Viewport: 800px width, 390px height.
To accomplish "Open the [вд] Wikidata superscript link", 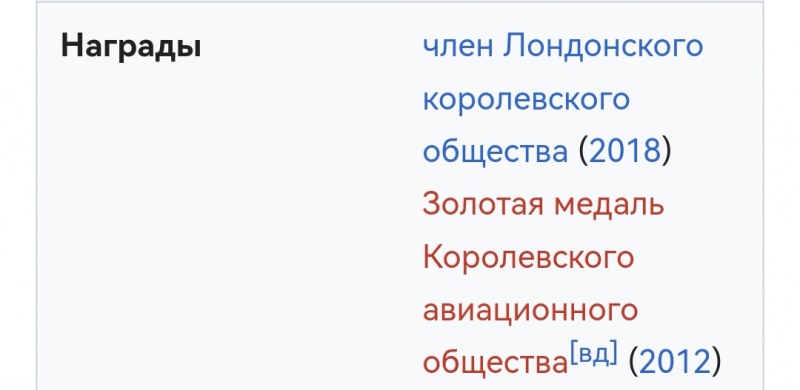I will pos(594,353).
